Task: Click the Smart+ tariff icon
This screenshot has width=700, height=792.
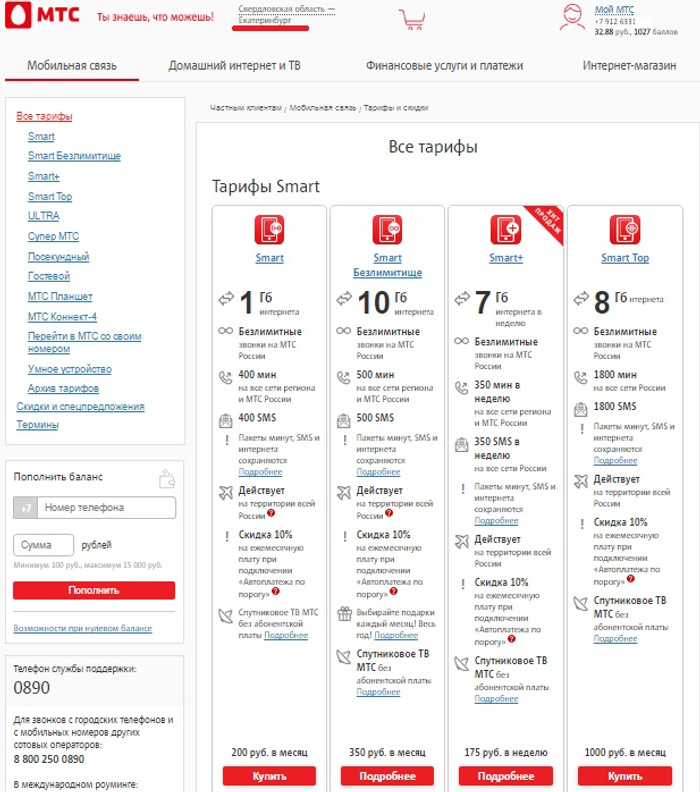Action: 505,230
